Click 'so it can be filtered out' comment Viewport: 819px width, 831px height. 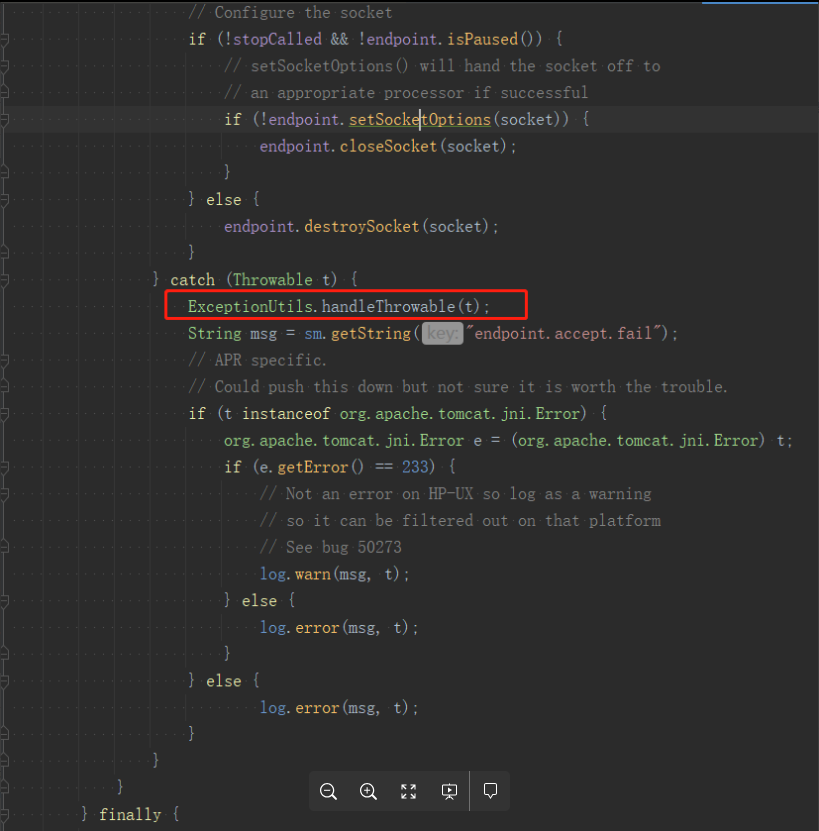click(473, 520)
